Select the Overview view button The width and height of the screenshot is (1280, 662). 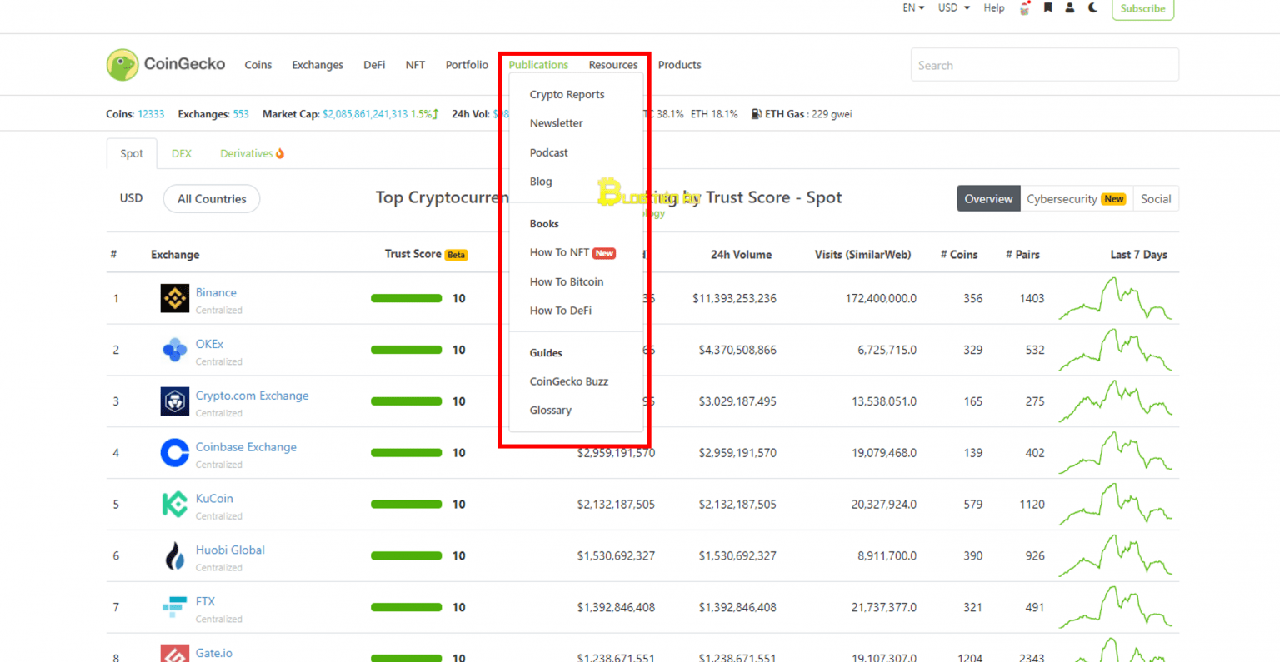coord(988,199)
